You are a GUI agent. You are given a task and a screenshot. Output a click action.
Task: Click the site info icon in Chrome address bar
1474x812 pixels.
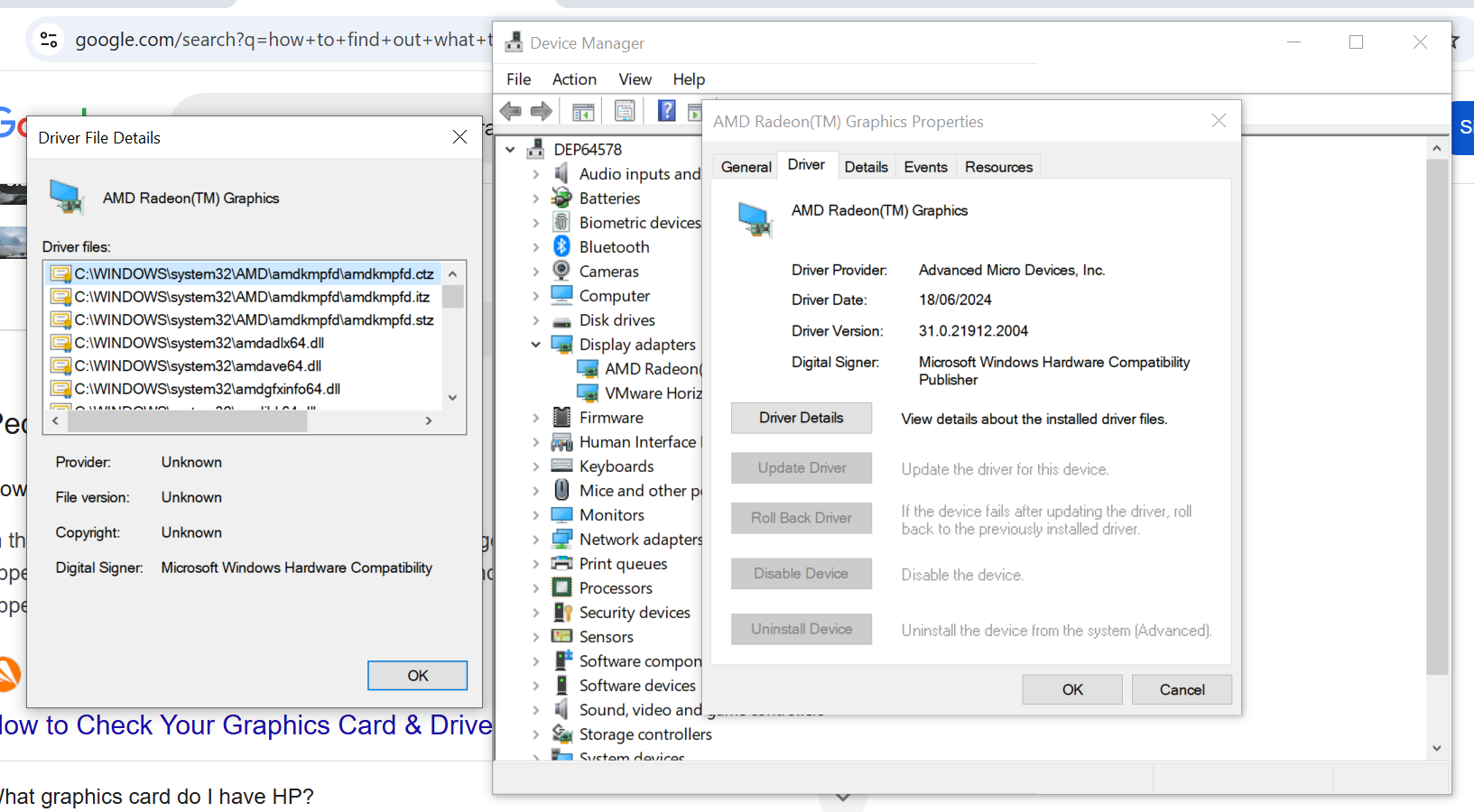49,40
